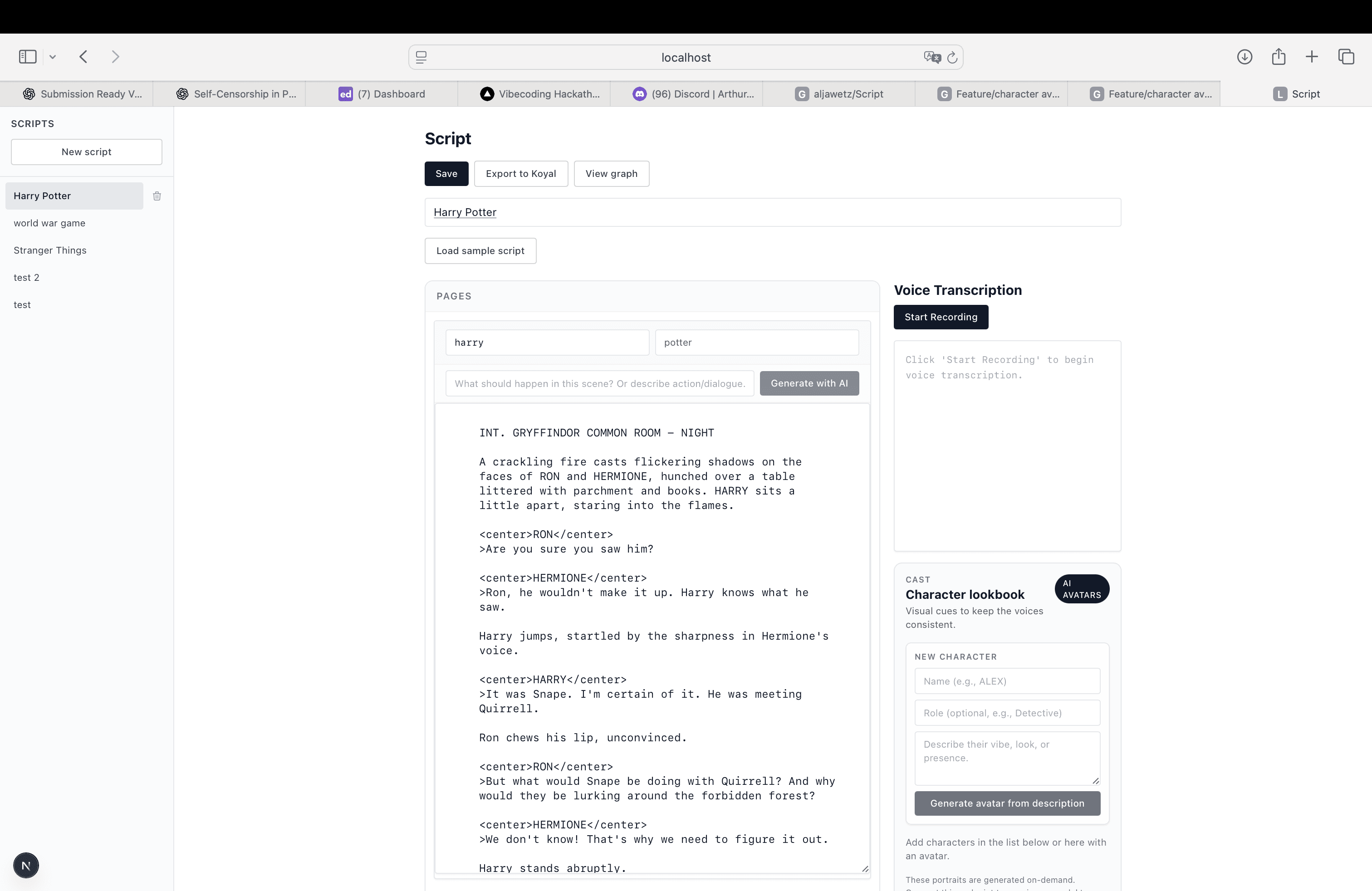Switch to Submission Ready tab

(77, 94)
